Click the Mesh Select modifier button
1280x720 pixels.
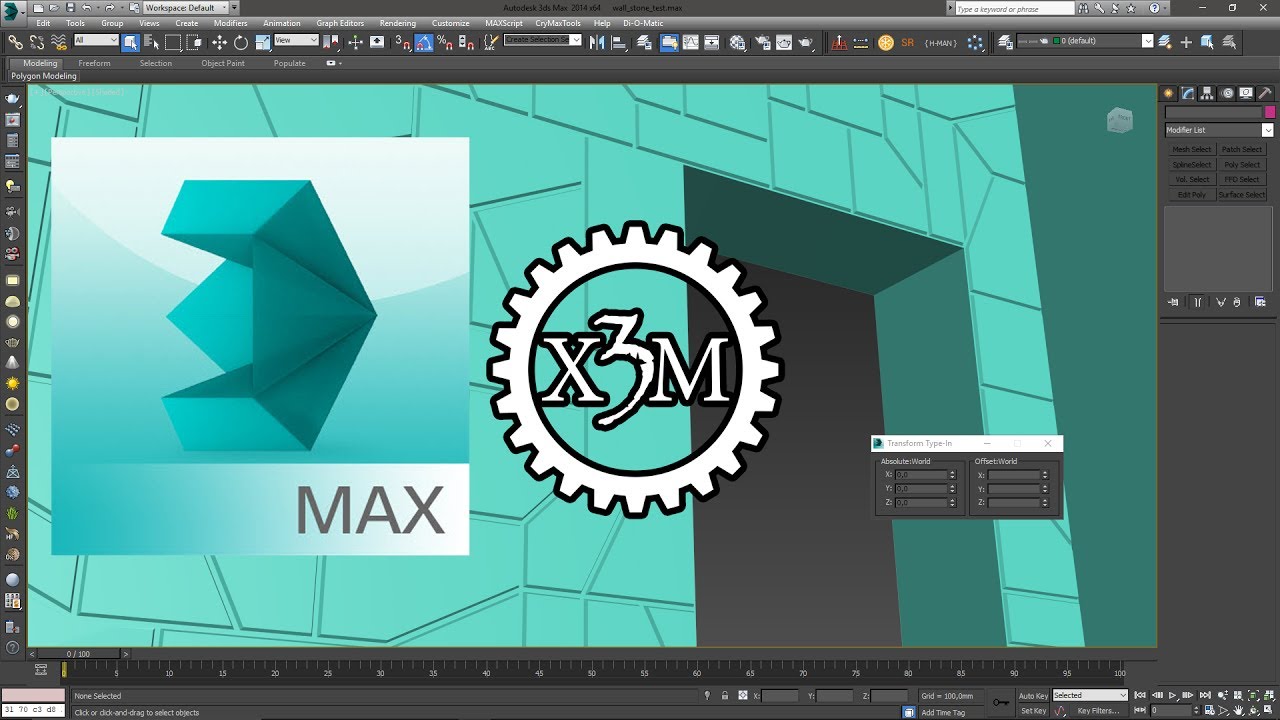[1192, 150]
